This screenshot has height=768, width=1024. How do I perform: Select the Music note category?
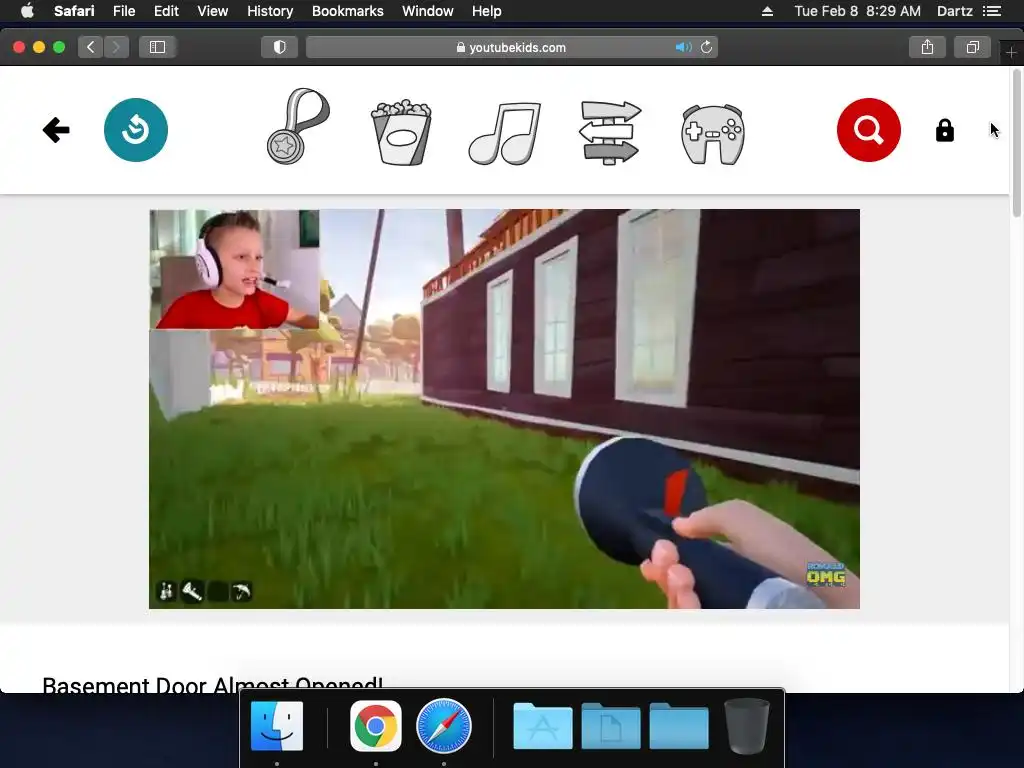(x=505, y=133)
